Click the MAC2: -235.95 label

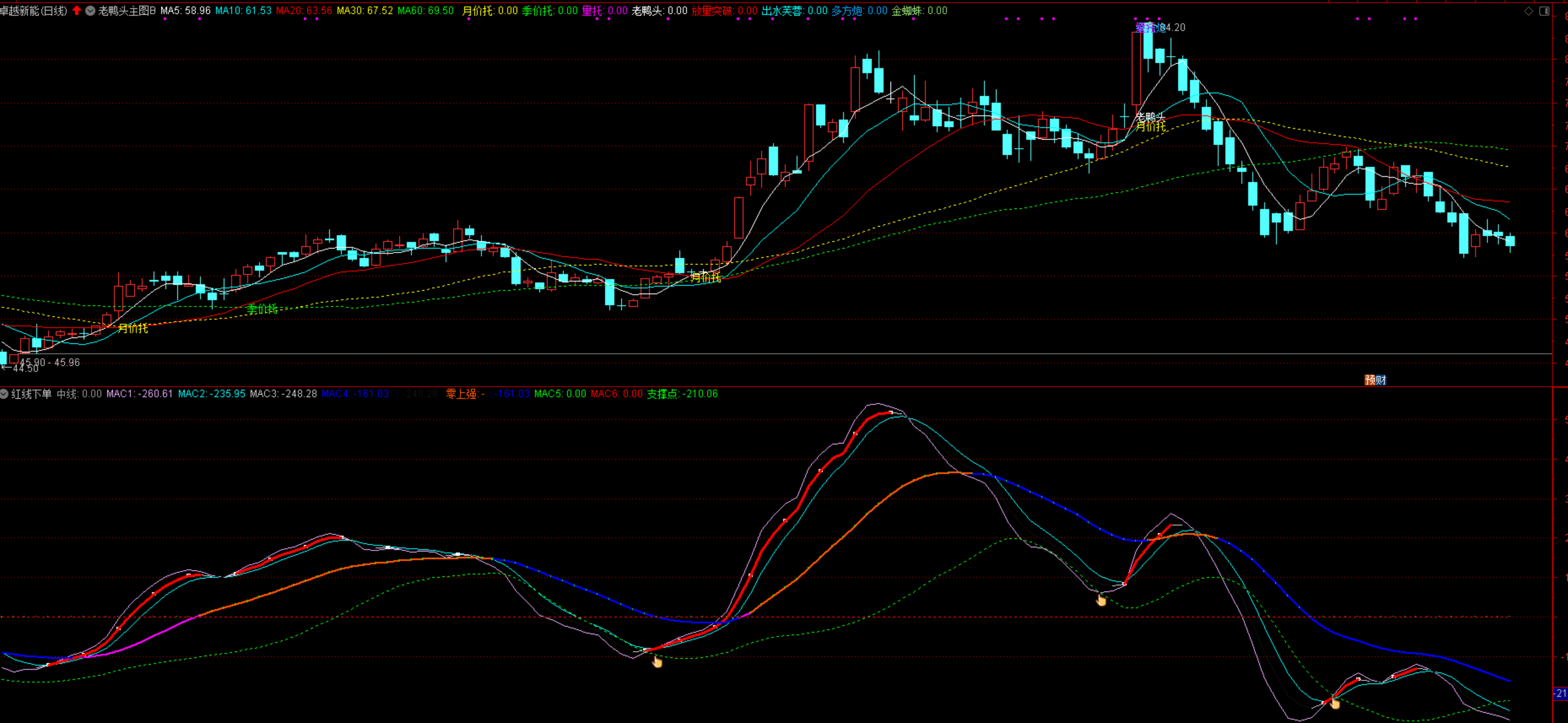pyautogui.click(x=211, y=394)
